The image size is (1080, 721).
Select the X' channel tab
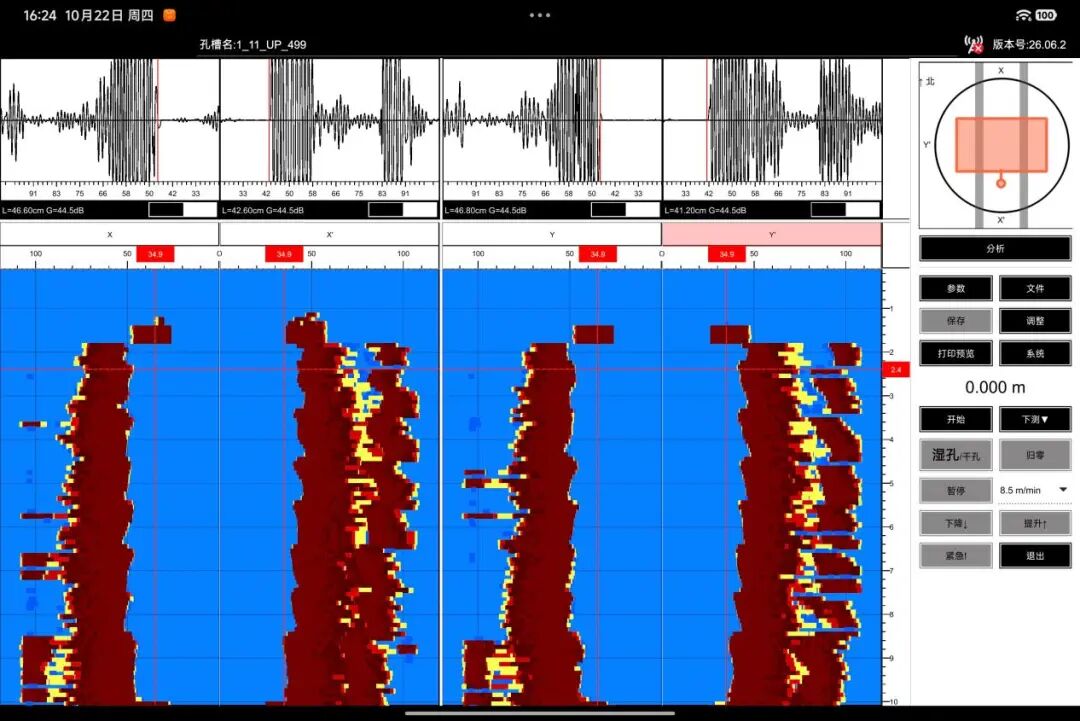tap(329, 235)
